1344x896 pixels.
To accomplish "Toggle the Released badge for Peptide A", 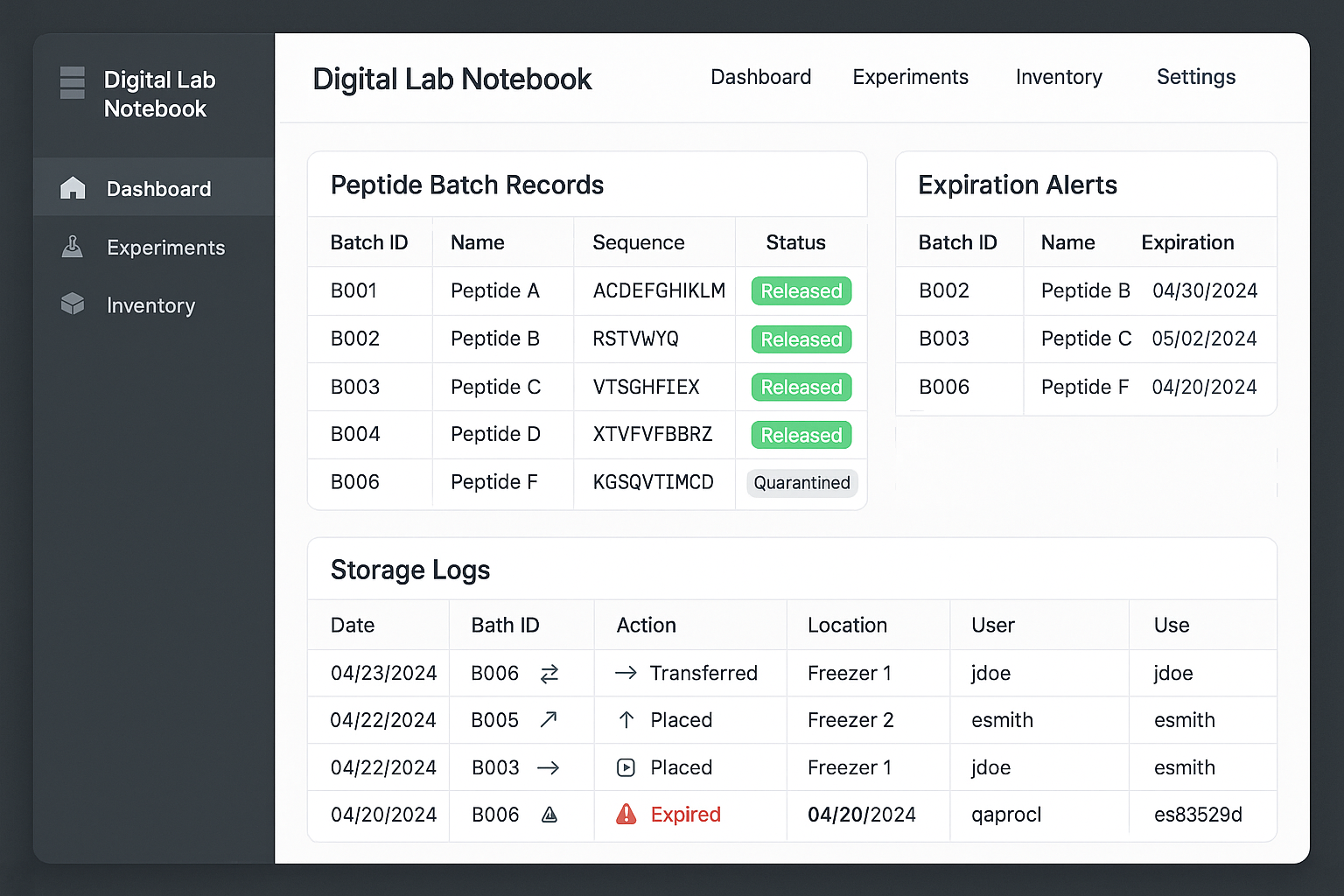I will [801, 290].
